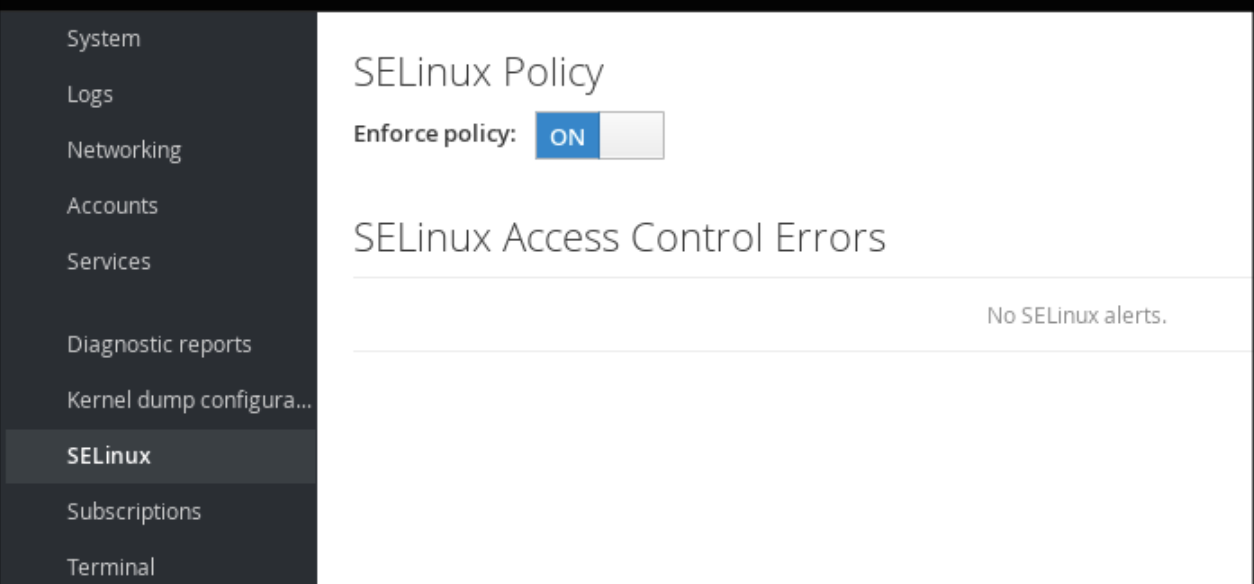Click the gray handle of Enforce switch
Viewport: 1254px width, 584px height.
click(632, 136)
